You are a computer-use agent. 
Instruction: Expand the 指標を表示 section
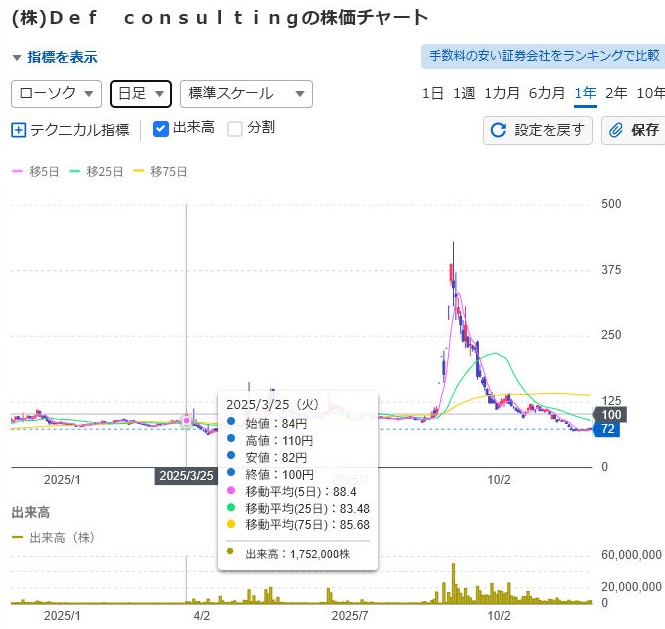pos(55,58)
